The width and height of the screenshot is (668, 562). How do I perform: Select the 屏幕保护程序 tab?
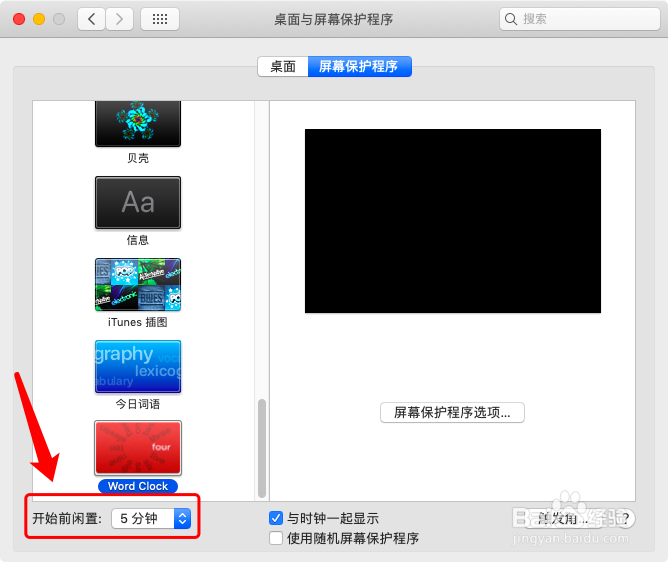click(359, 66)
